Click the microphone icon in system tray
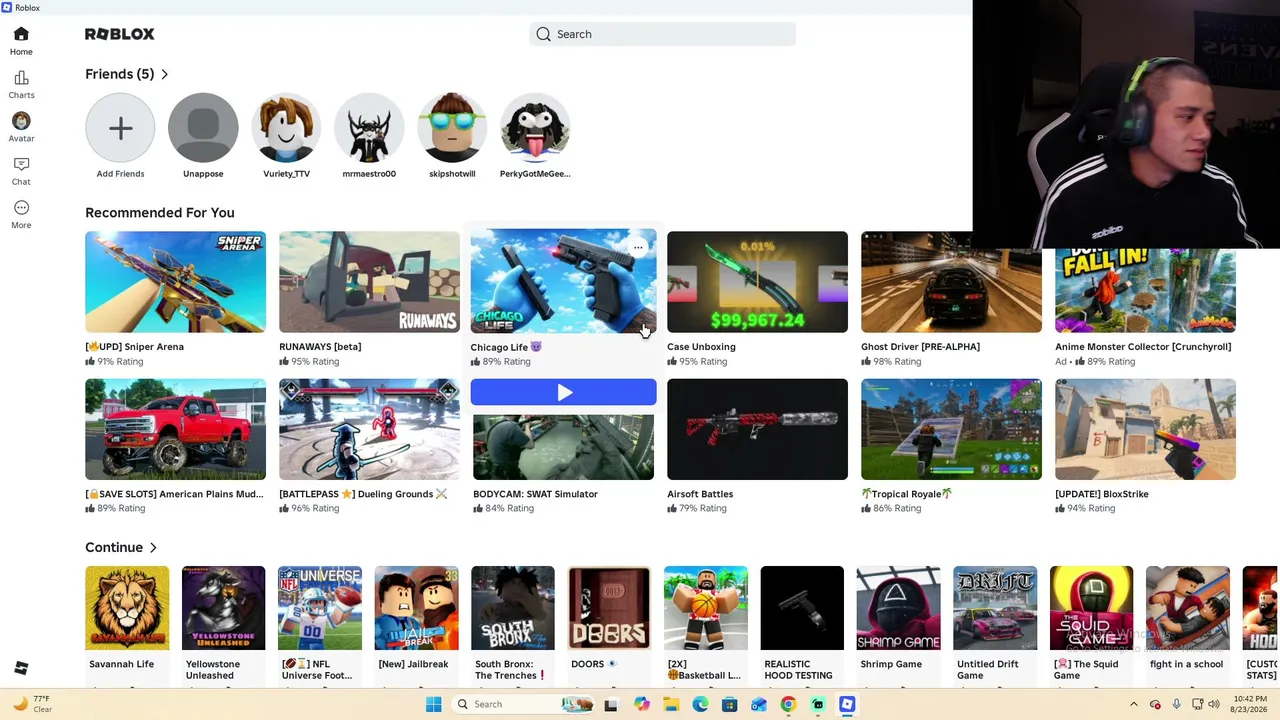Viewport: 1280px width, 720px height. [x=1176, y=704]
